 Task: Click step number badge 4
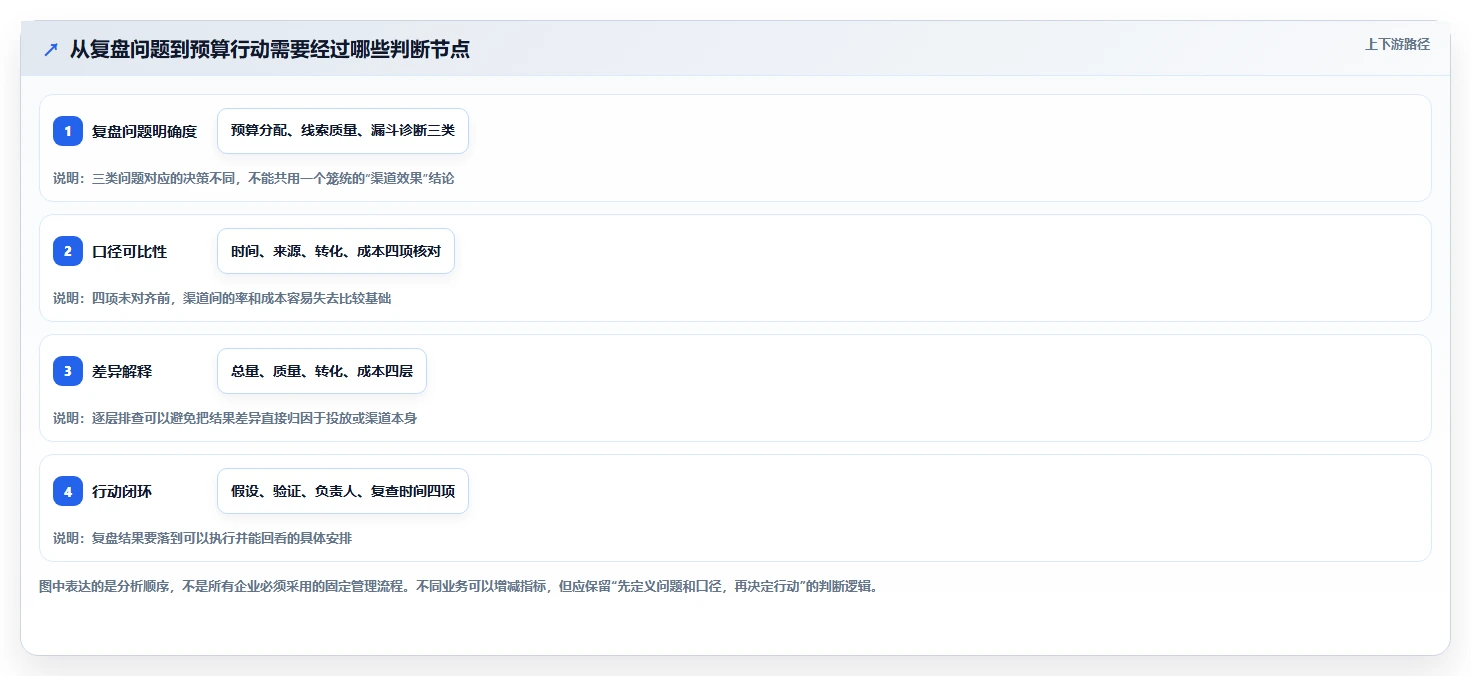tap(68, 491)
